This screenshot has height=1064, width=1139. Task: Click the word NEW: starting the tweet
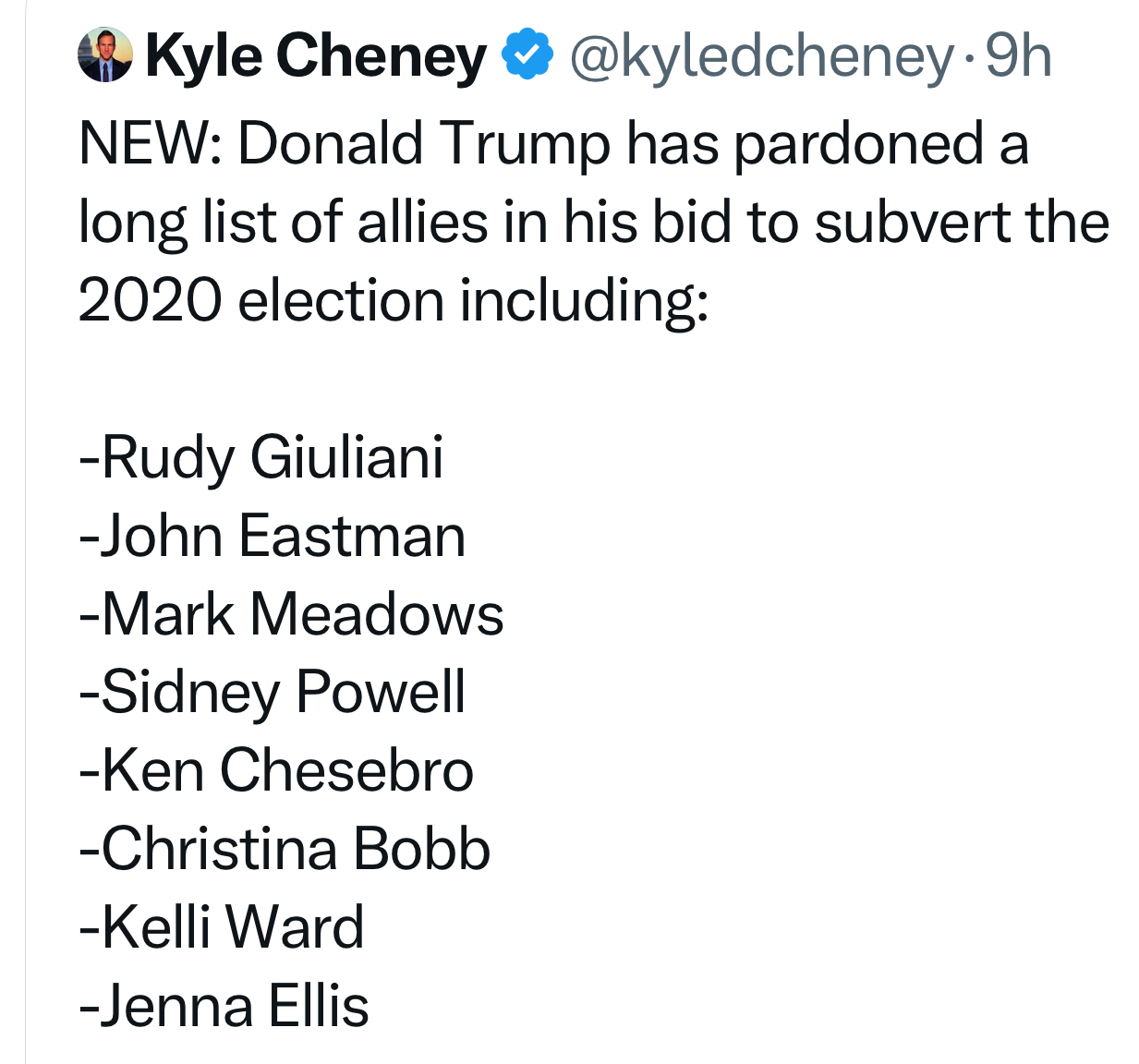pos(149,145)
